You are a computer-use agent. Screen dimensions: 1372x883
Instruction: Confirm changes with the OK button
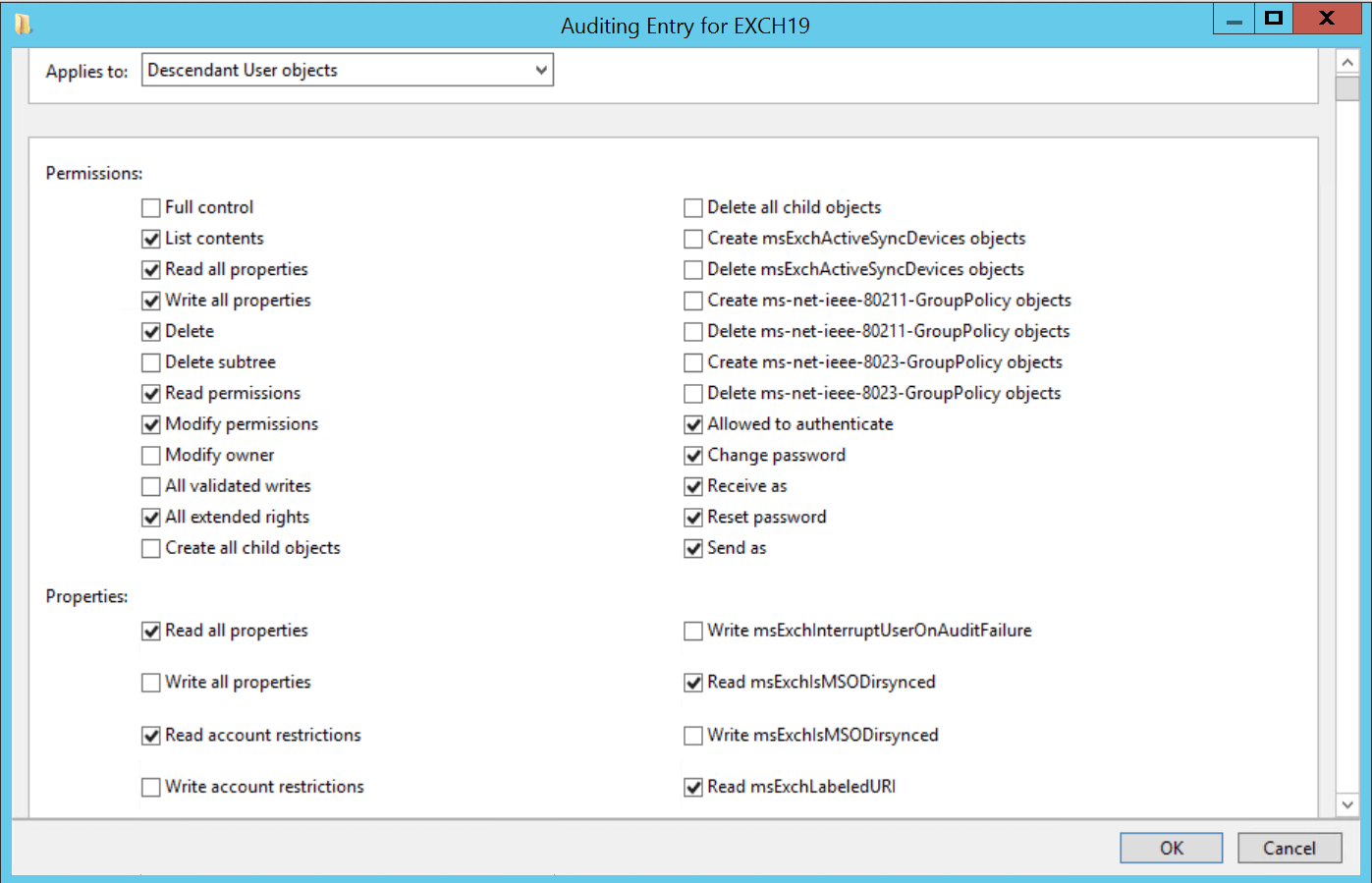pyautogui.click(x=1171, y=848)
